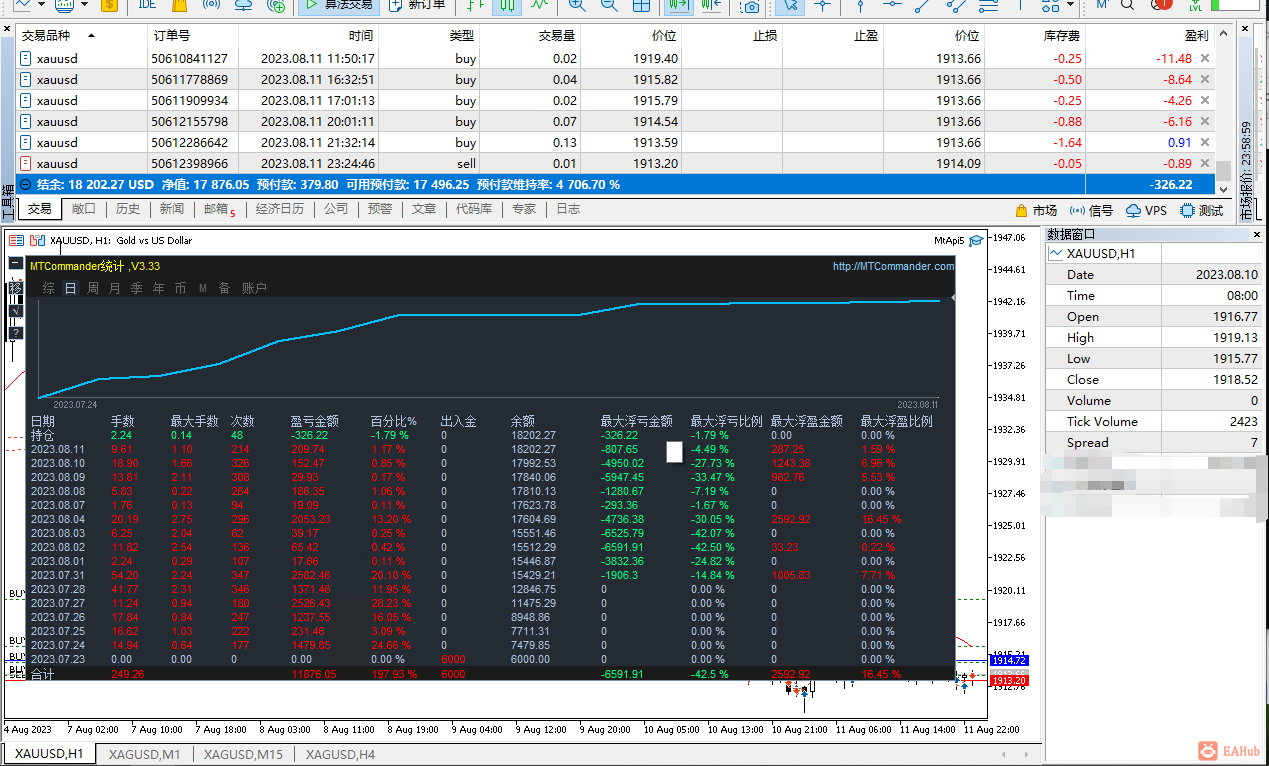
Task: Open the ? help button on chart
Action: coord(15,333)
